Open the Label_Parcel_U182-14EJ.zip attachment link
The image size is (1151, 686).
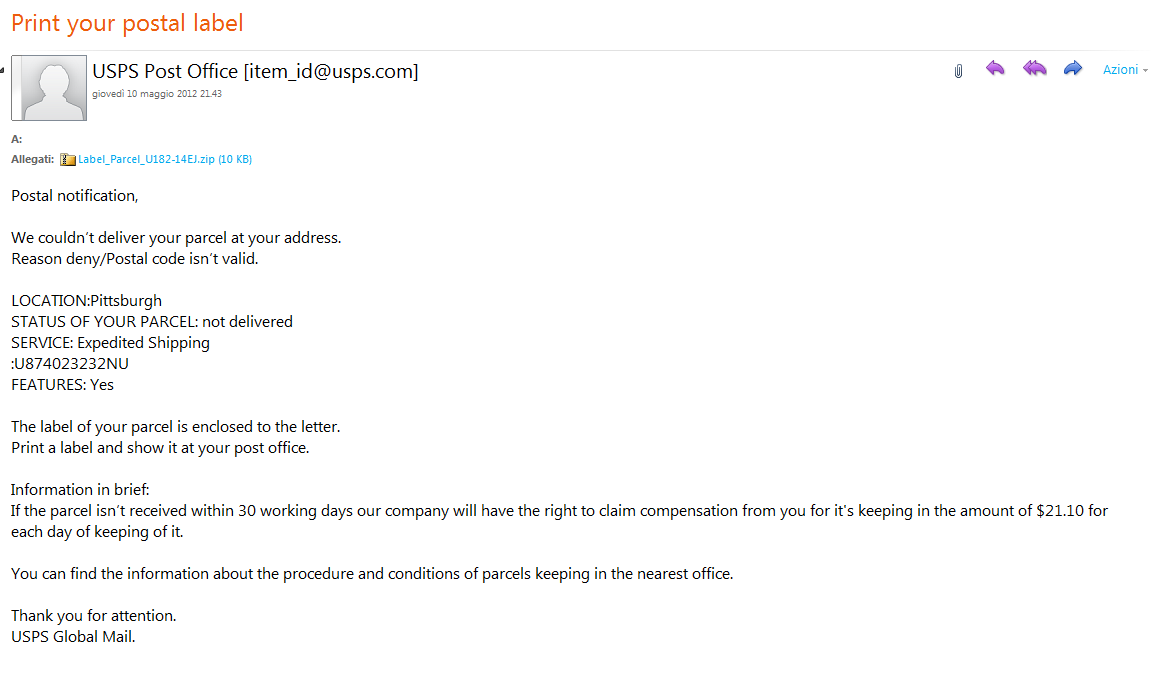coord(164,159)
